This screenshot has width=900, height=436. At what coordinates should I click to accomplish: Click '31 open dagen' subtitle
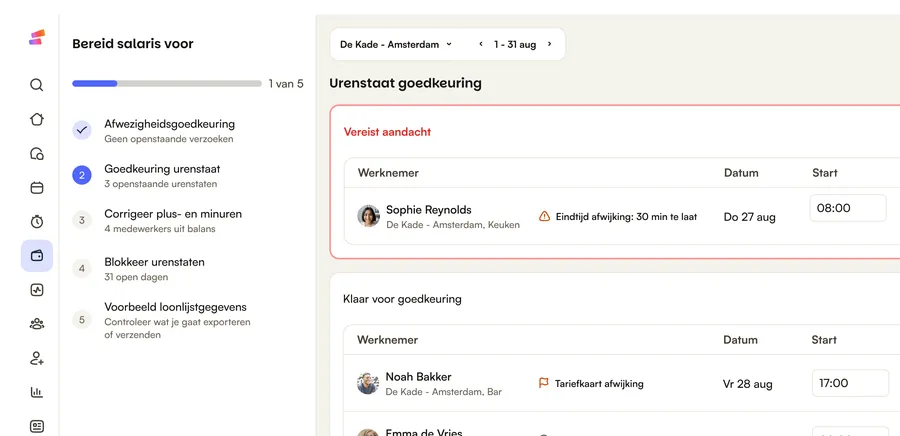(x=136, y=277)
